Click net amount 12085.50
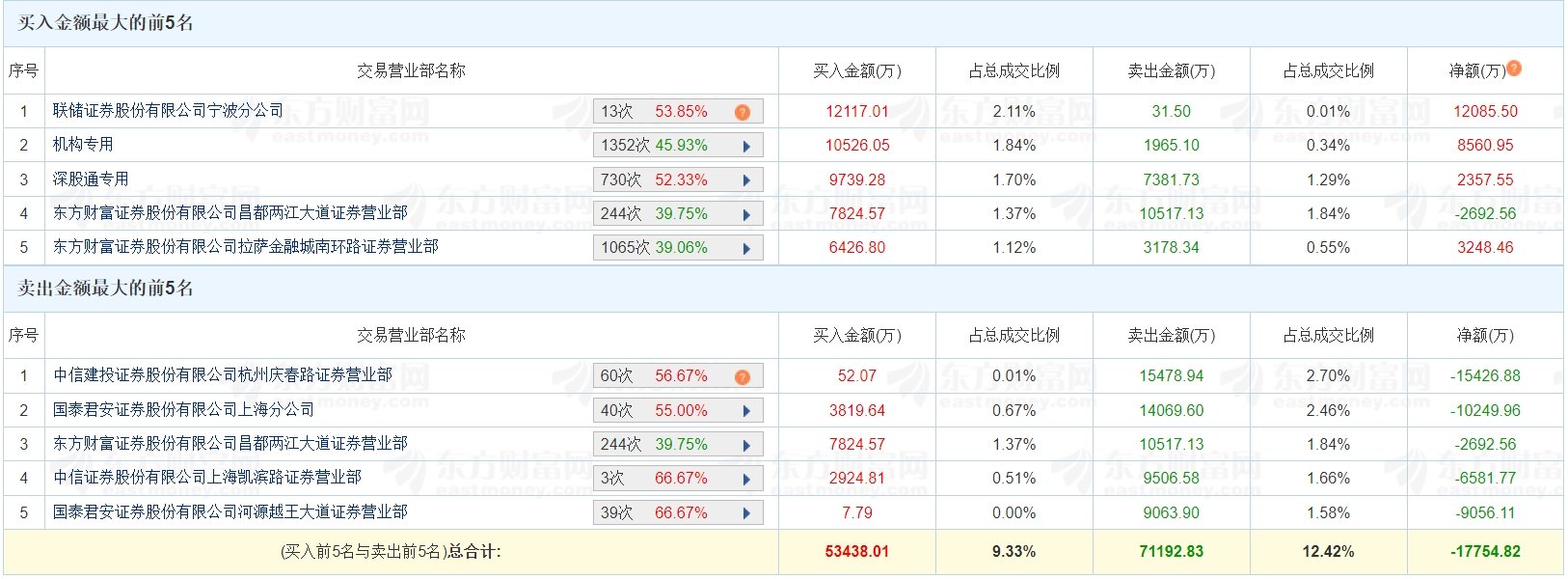 point(1486,112)
